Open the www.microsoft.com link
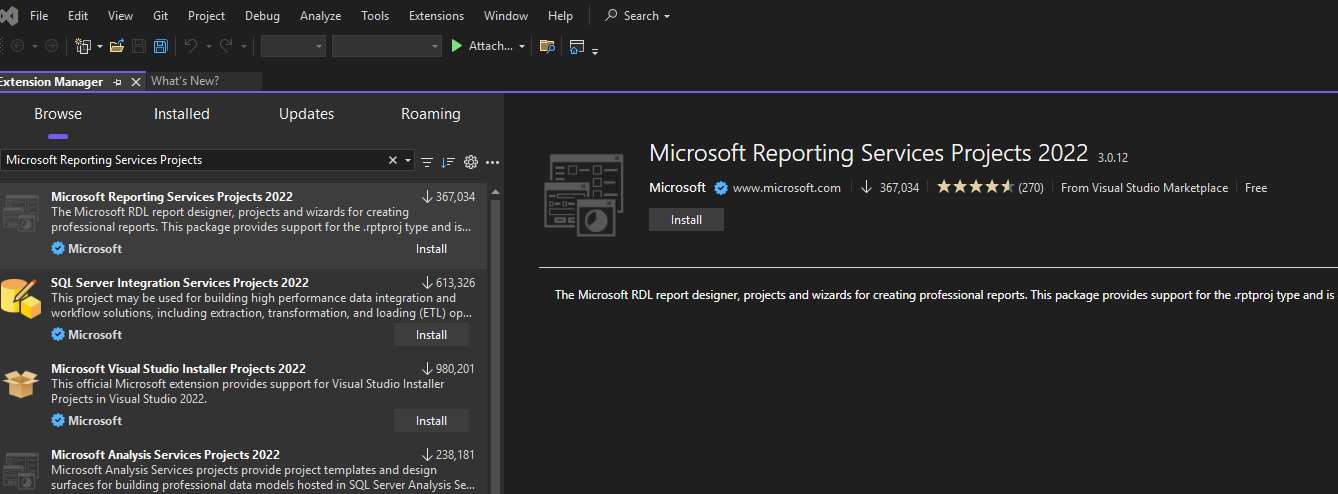 pos(787,187)
